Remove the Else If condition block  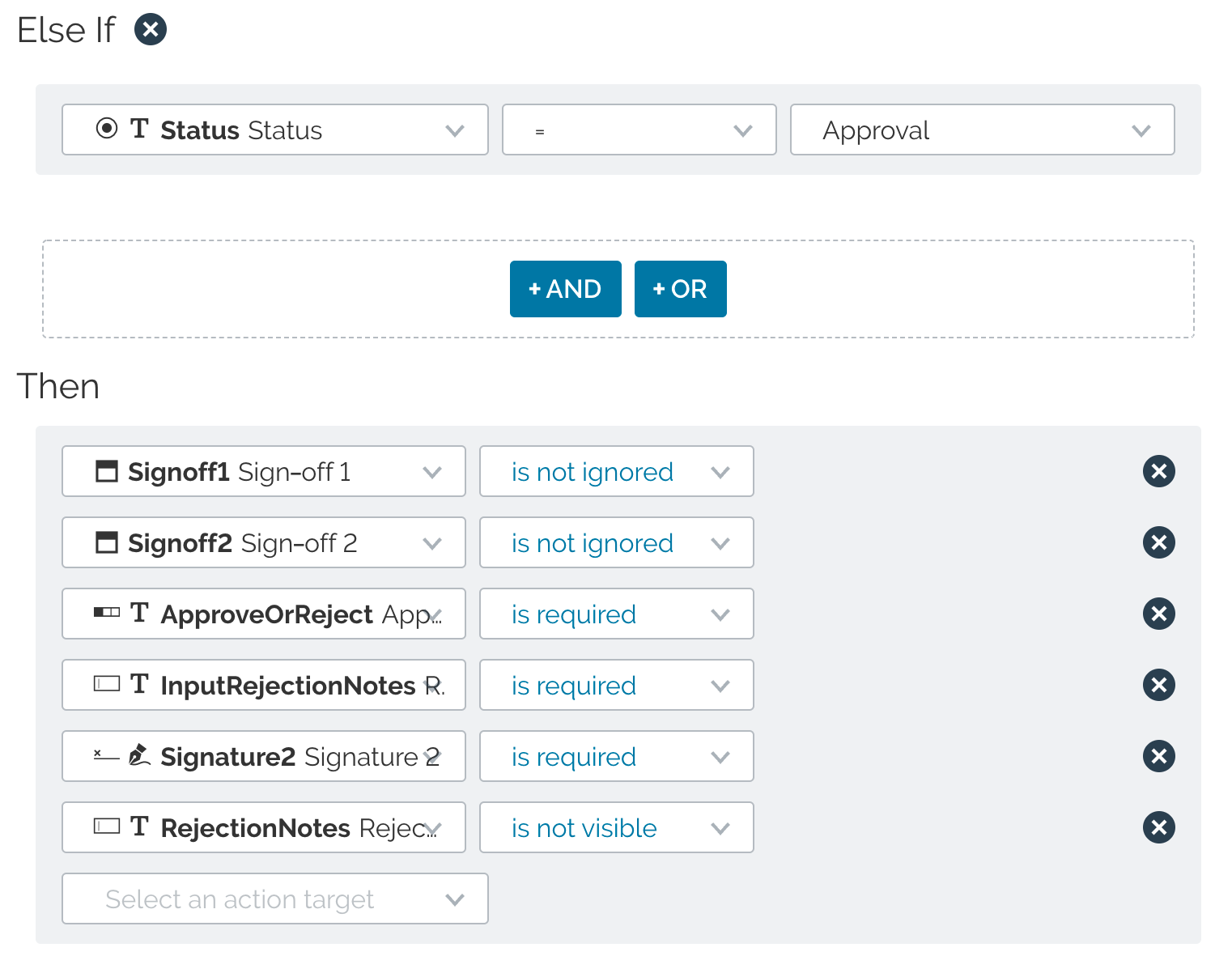(151, 30)
